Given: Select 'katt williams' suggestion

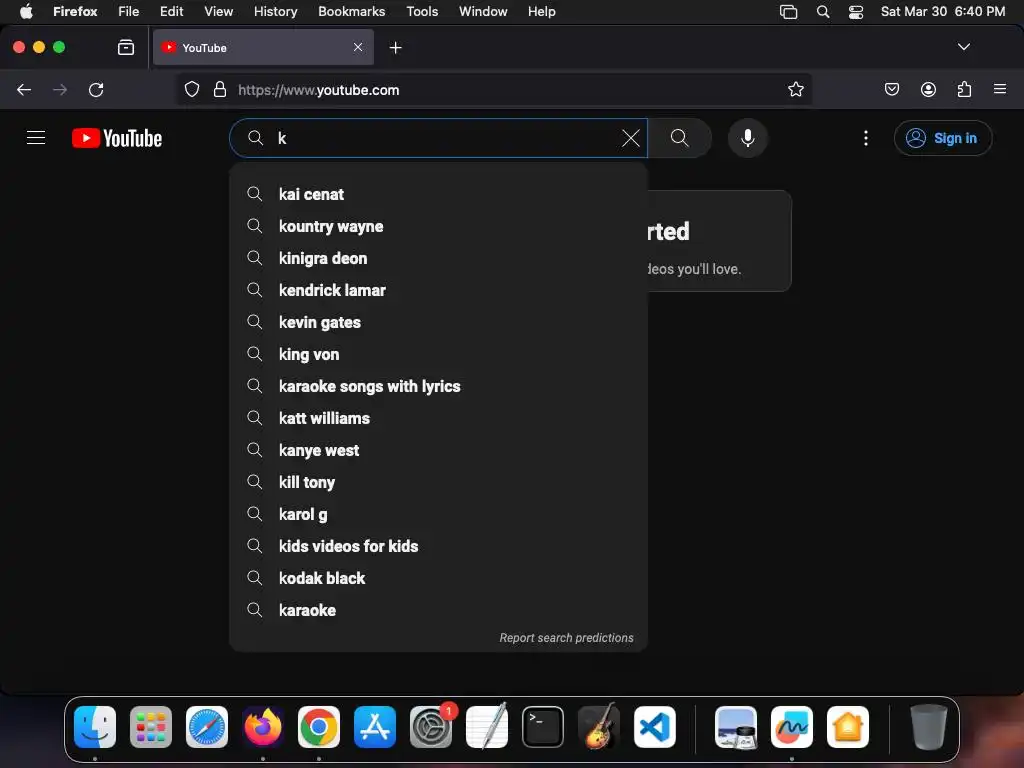Looking at the screenshot, I should 438,418.
